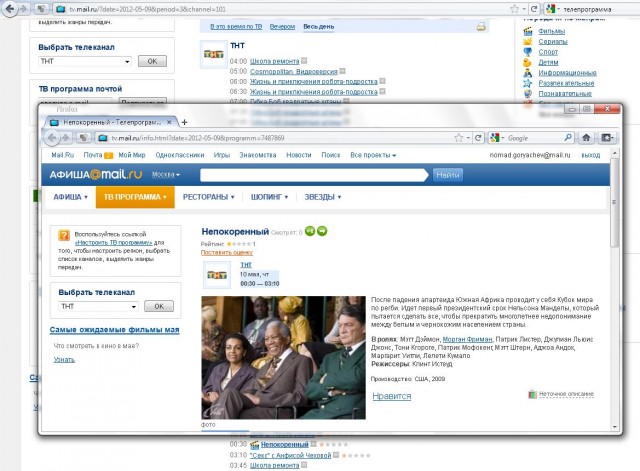The image size is (640, 471).
Task: Click the question mark help icon in sidebar
Action: (64, 235)
